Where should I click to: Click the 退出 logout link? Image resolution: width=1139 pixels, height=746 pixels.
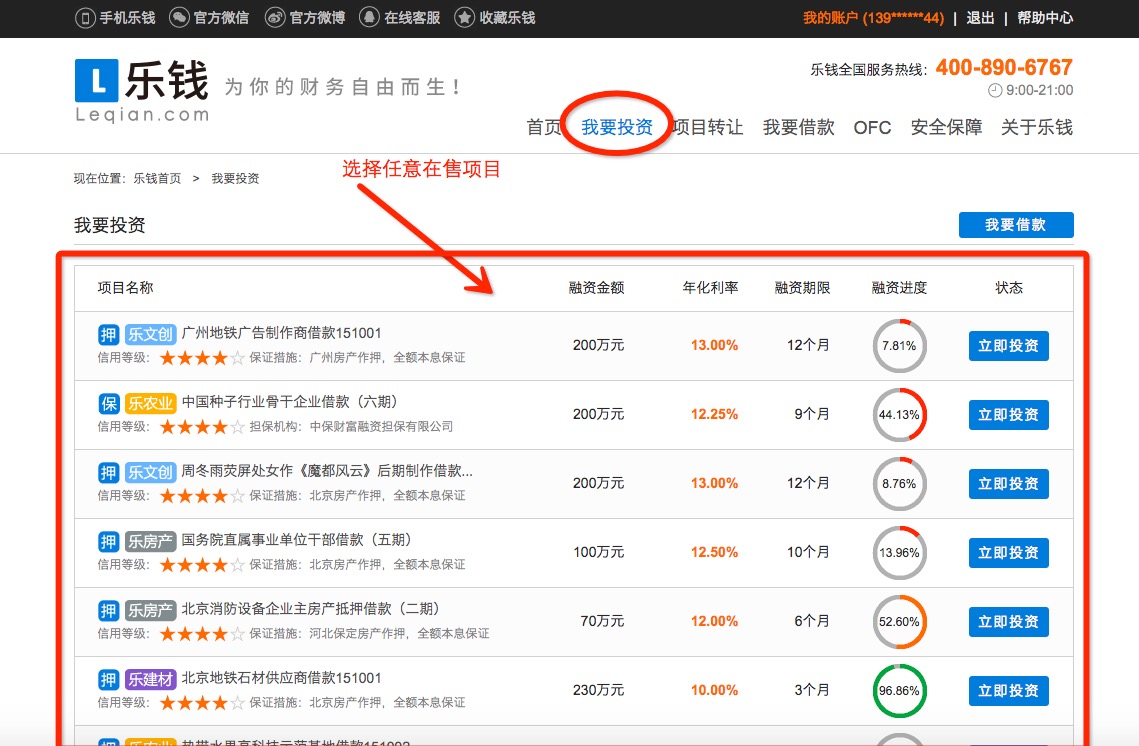pyautogui.click(x=980, y=17)
